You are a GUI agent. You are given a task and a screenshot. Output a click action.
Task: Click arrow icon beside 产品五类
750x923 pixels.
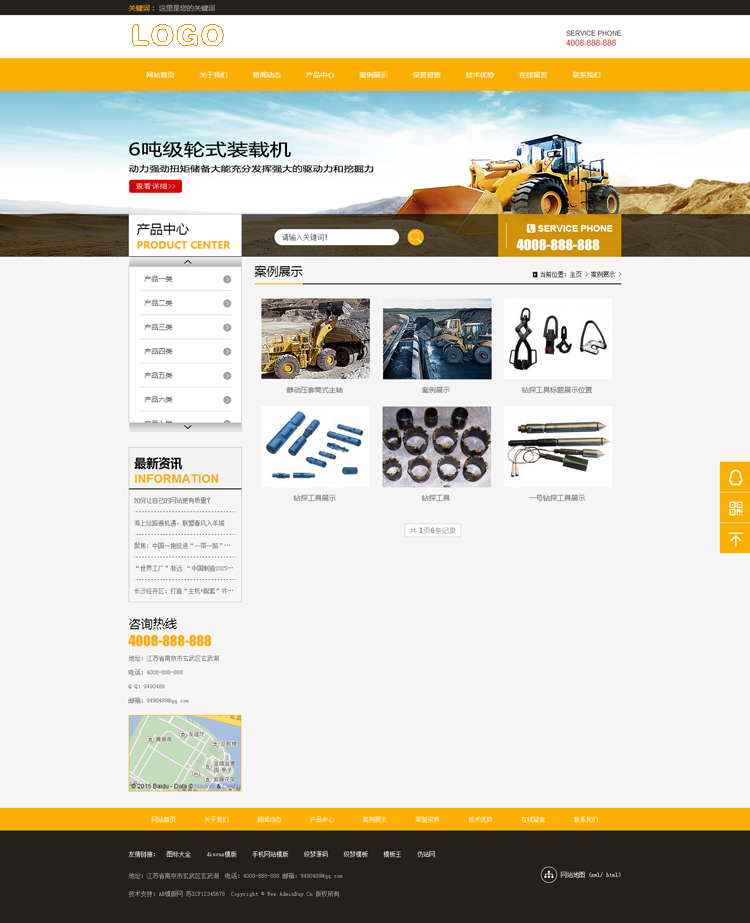coord(227,376)
